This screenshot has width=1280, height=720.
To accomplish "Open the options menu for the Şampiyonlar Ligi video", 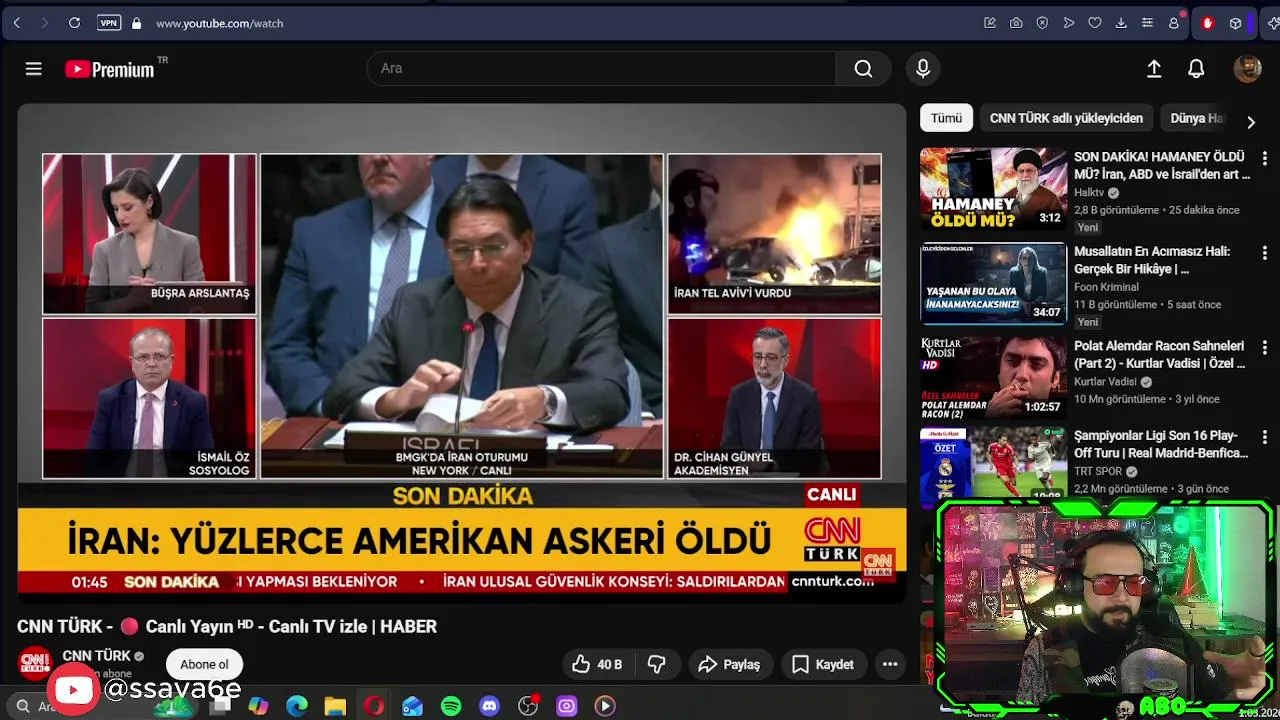I will click(1265, 437).
